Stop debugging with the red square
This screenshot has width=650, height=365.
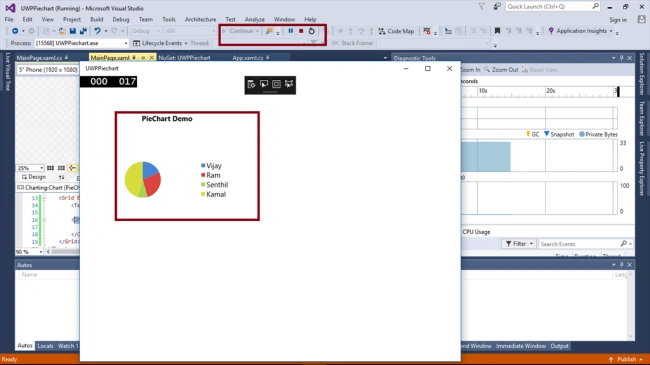point(301,31)
